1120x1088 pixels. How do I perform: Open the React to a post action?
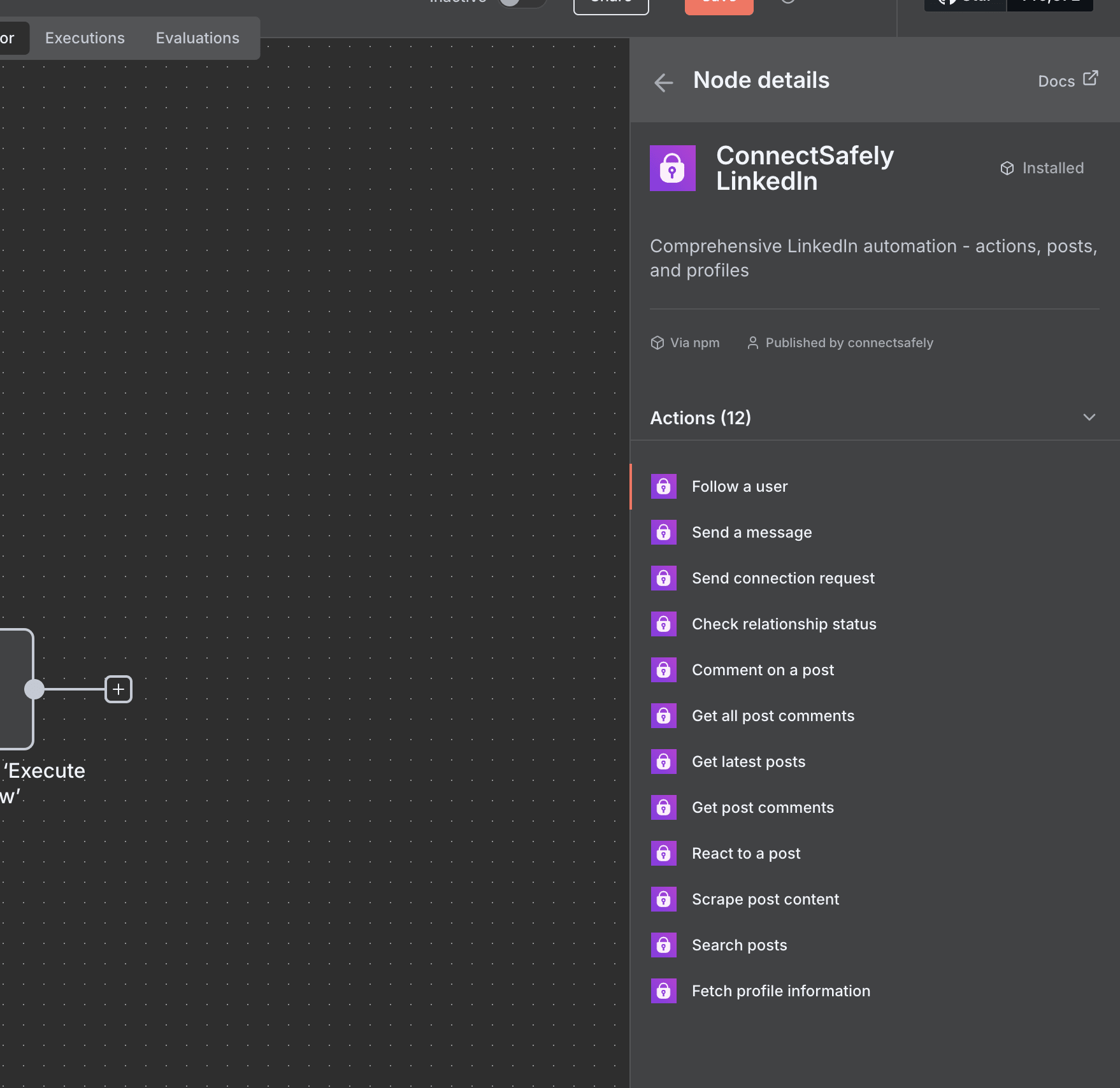746,853
